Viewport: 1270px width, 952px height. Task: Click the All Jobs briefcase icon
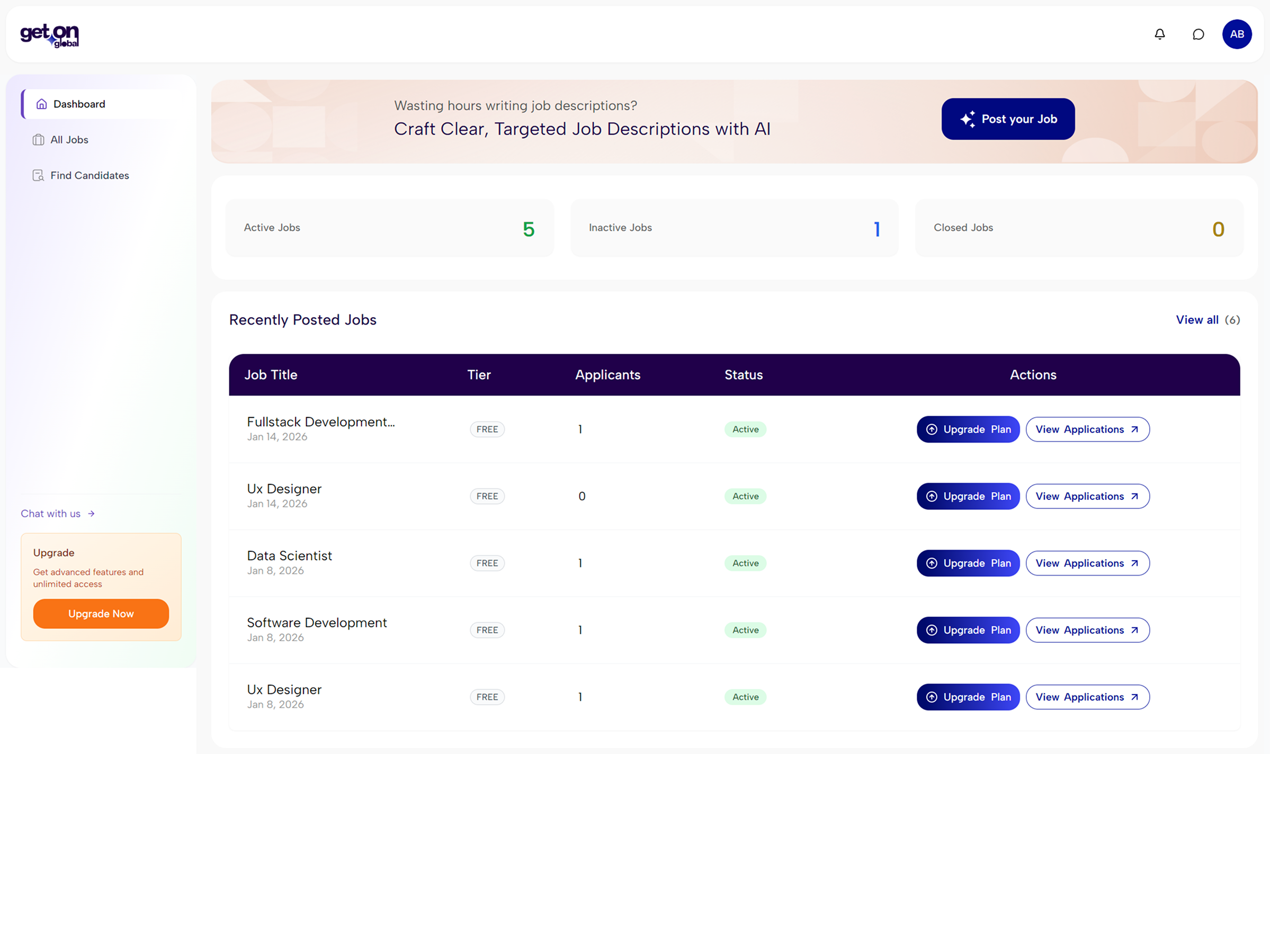point(39,140)
